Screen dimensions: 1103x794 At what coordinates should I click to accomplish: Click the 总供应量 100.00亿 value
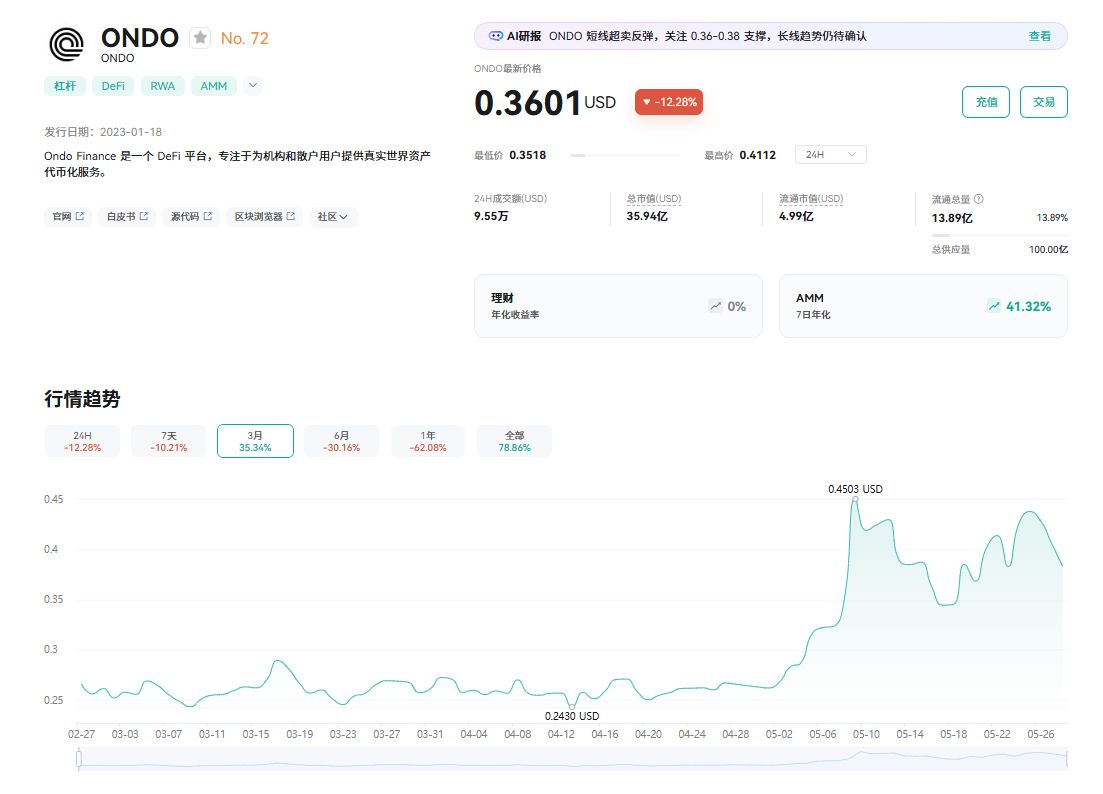1048,249
